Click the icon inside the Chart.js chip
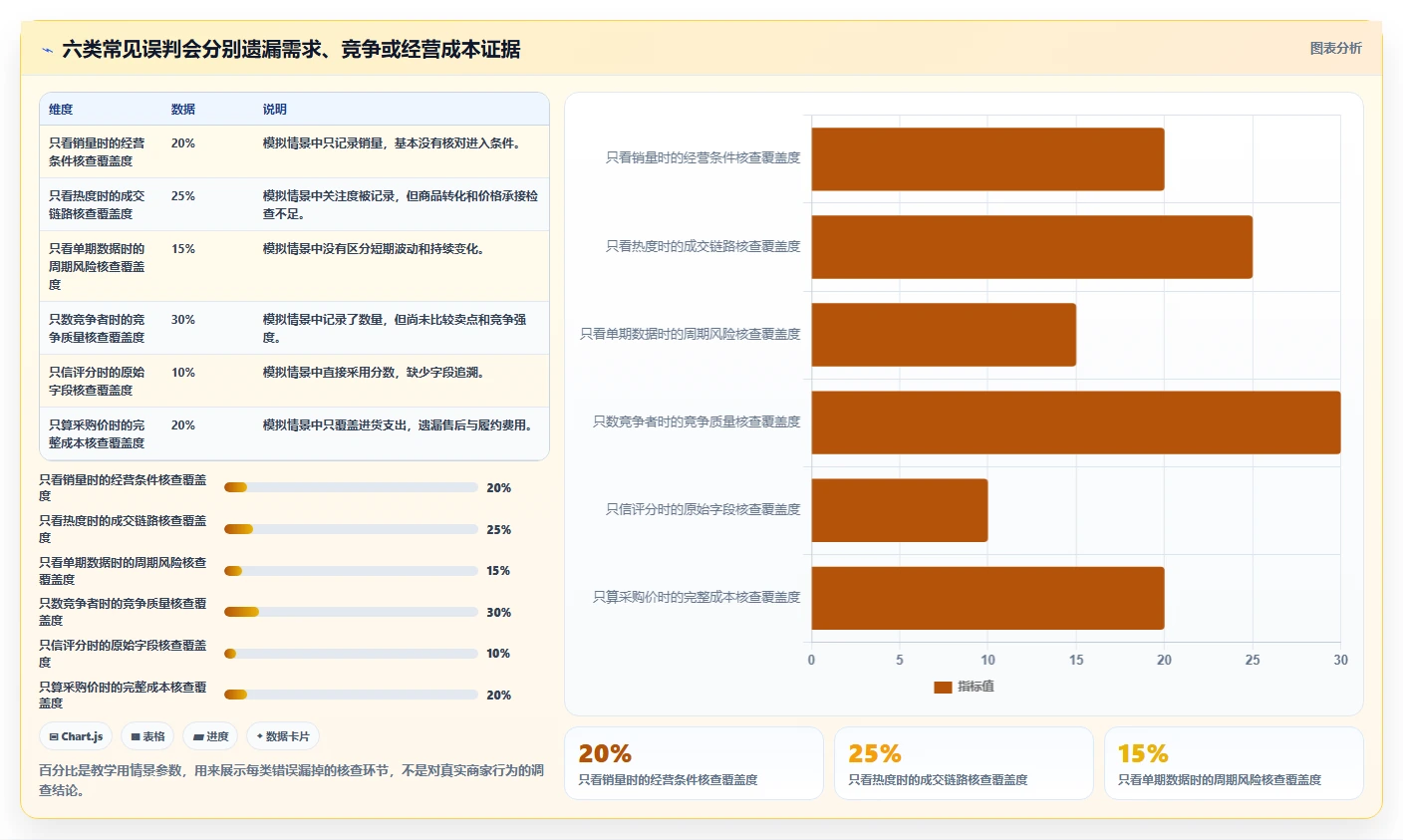Image resolution: width=1403 pixels, height=840 pixels. [54, 737]
